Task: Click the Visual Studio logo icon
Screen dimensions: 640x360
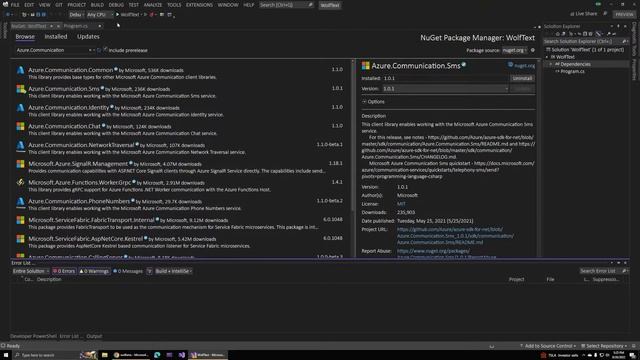Action: [x=5, y=4]
